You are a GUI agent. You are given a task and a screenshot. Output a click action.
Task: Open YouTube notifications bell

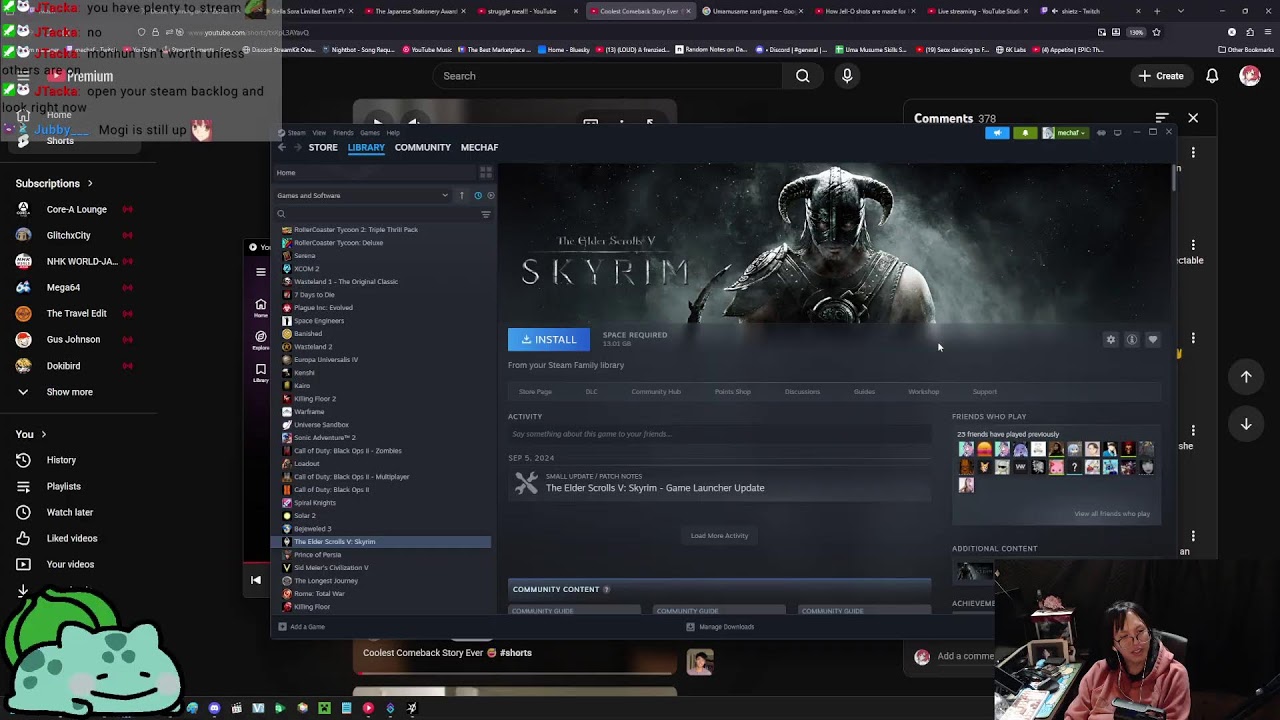tap(1212, 76)
